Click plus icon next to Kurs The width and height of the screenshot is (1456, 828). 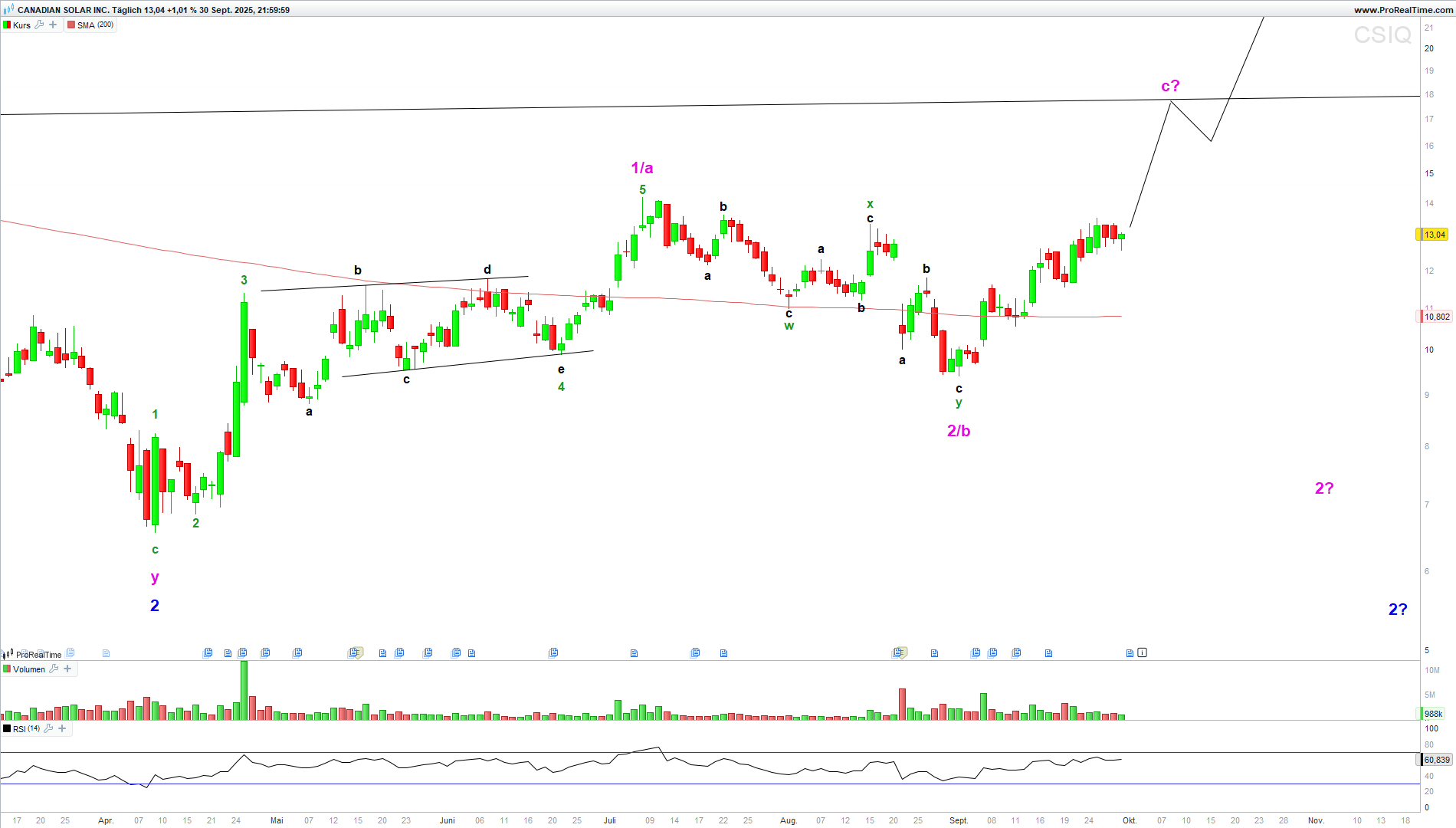(x=53, y=25)
